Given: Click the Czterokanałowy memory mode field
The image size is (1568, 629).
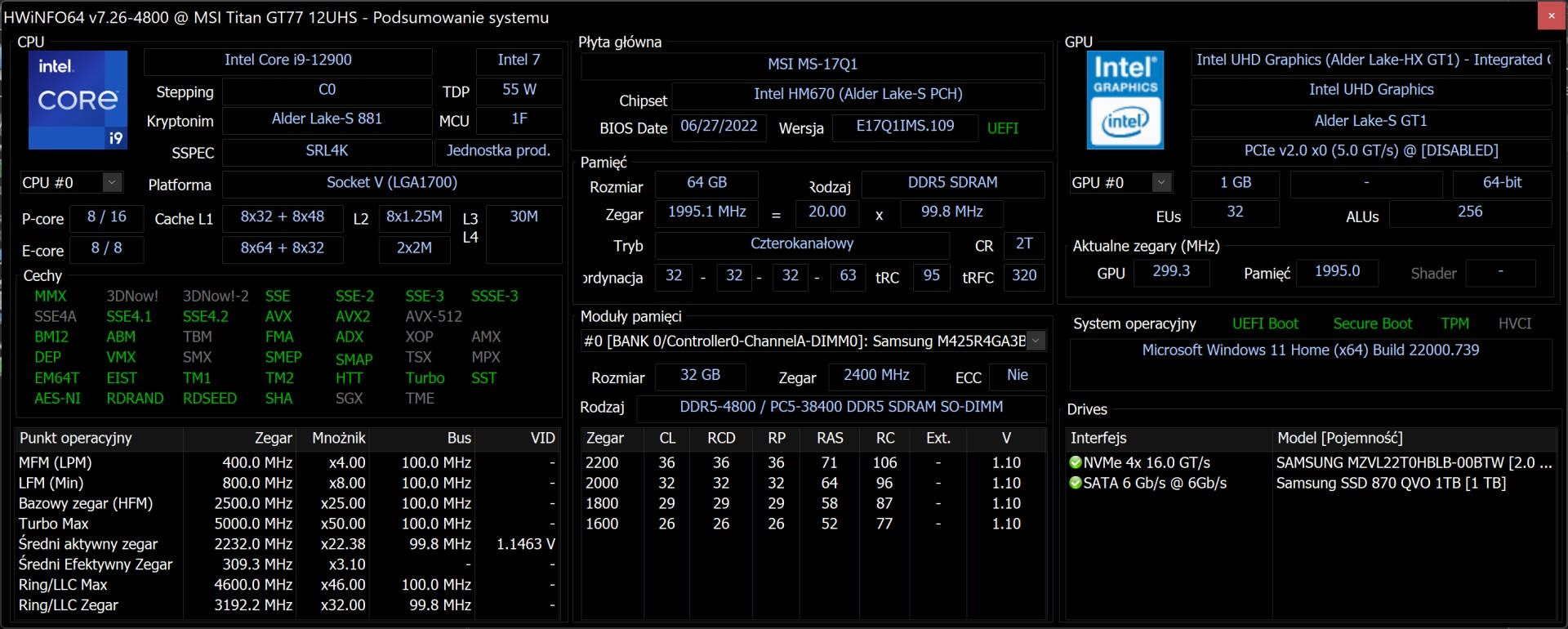Looking at the screenshot, I should (802, 244).
